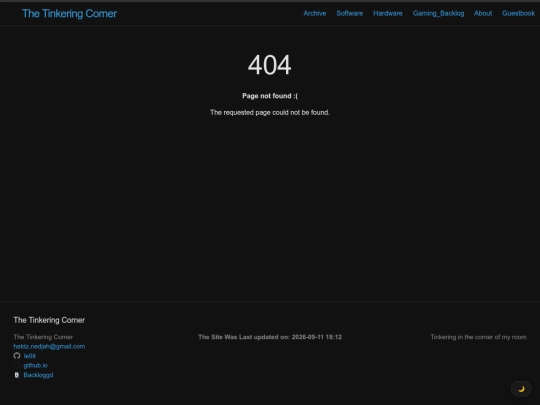The width and height of the screenshot is (540, 405).
Task: Visit the About page
Action: (x=483, y=13)
